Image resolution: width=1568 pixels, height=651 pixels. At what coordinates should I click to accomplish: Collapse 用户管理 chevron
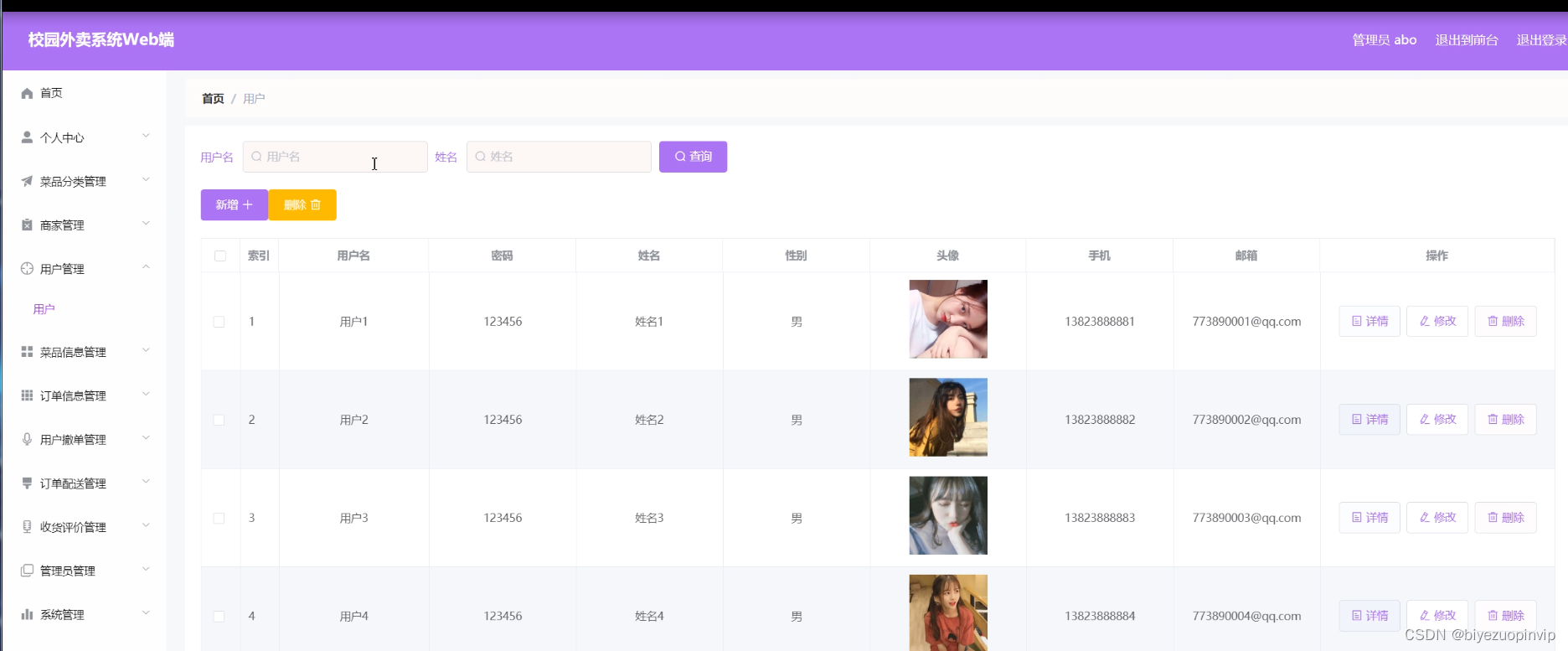pyautogui.click(x=146, y=267)
